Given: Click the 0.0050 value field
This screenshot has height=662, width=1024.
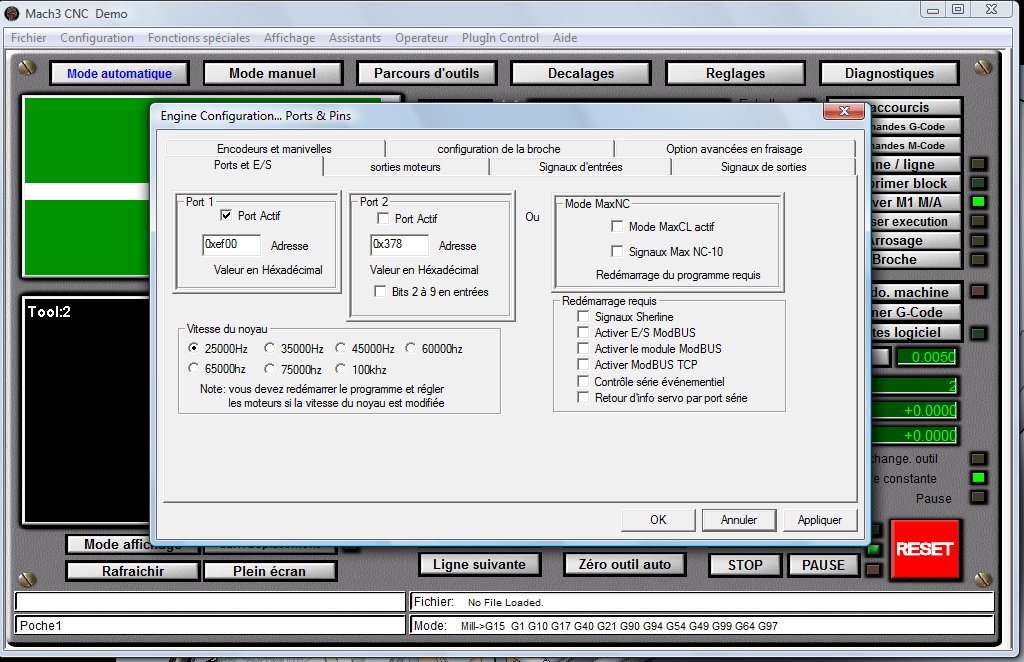Looking at the screenshot, I should coord(927,356).
